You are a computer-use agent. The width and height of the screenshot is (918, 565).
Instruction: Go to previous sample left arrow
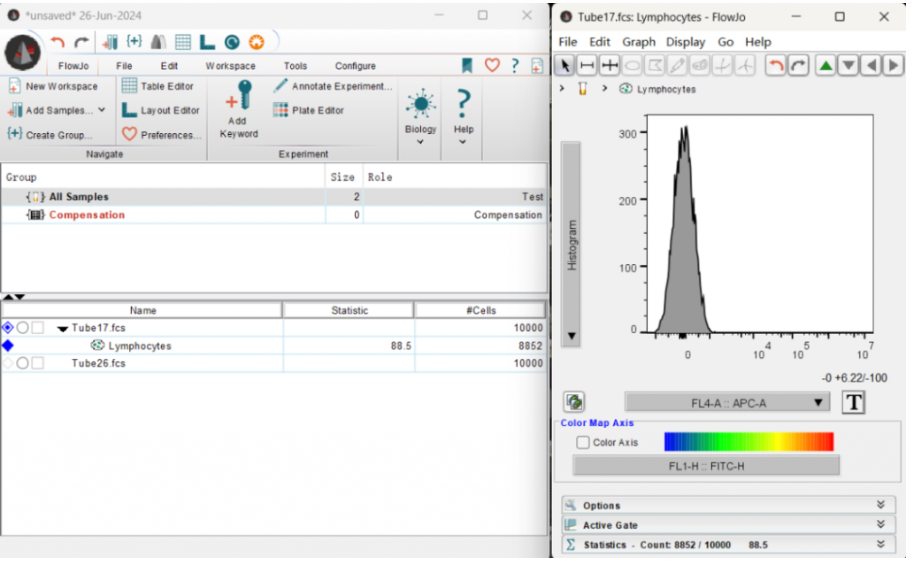[871, 65]
